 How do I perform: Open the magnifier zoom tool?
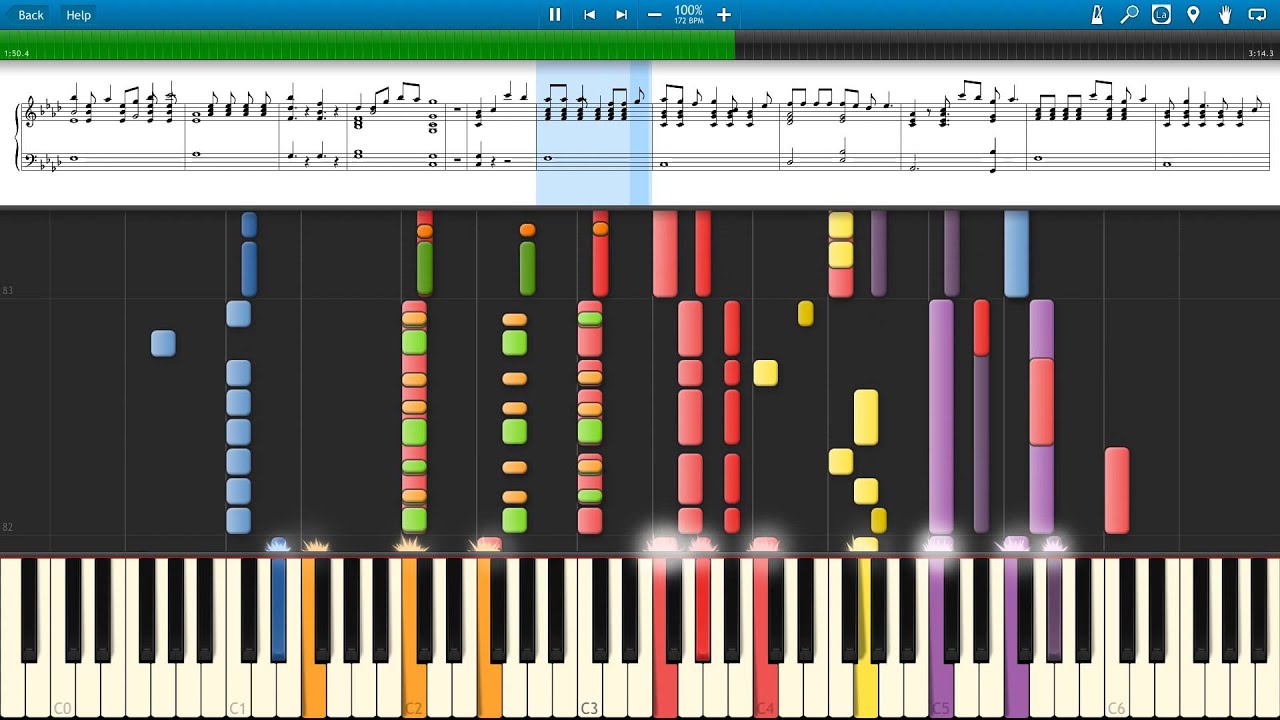point(1129,14)
